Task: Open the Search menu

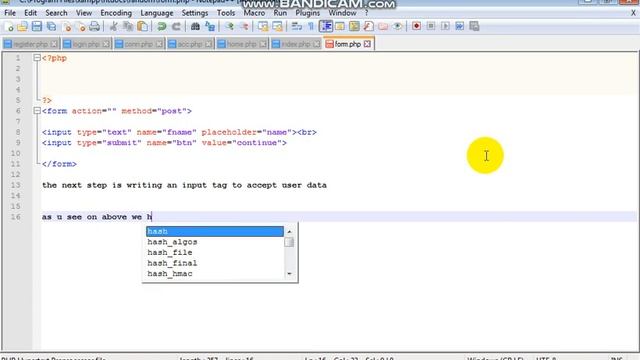Action: (x=56, y=13)
